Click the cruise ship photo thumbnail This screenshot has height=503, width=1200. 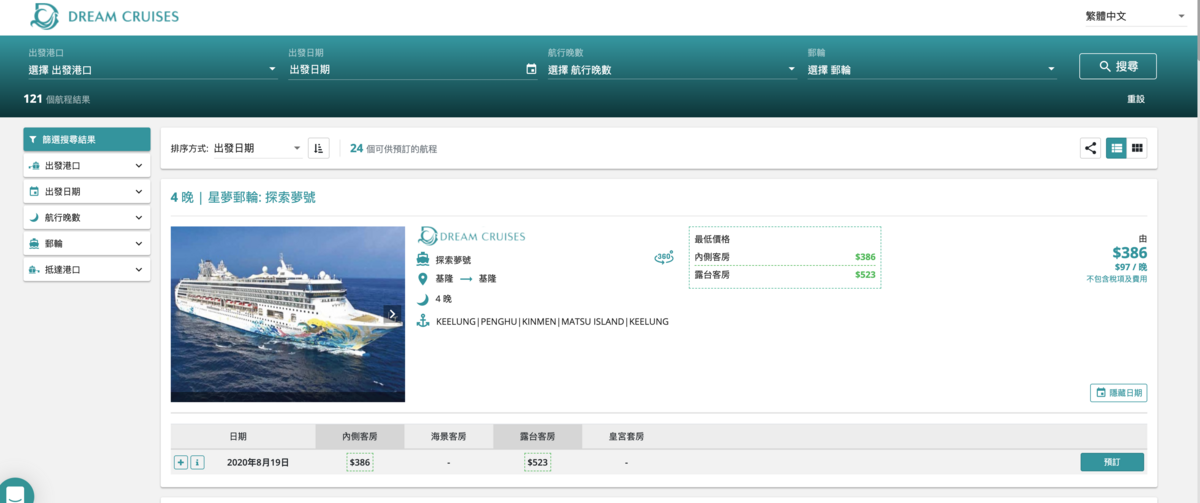click(x=288, y=314)
